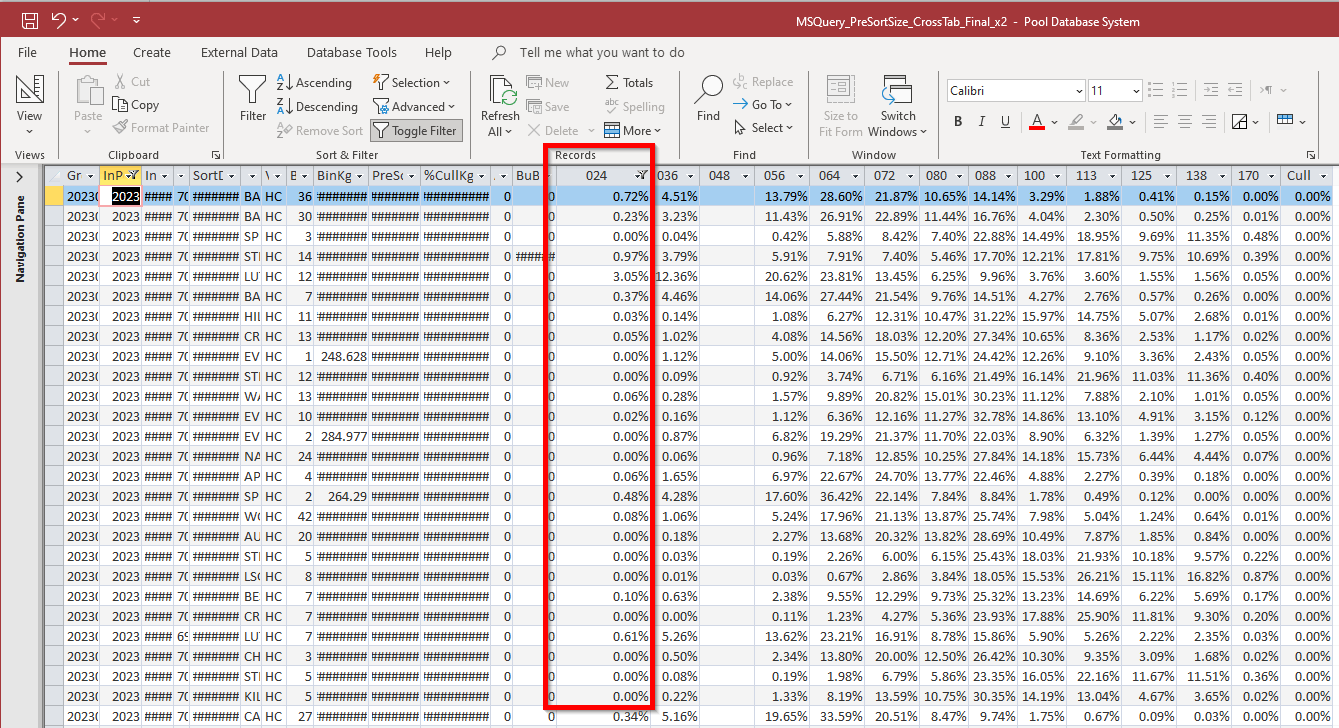Click the Copy button
1339x728 pixels.
click(x=136, y=105)
